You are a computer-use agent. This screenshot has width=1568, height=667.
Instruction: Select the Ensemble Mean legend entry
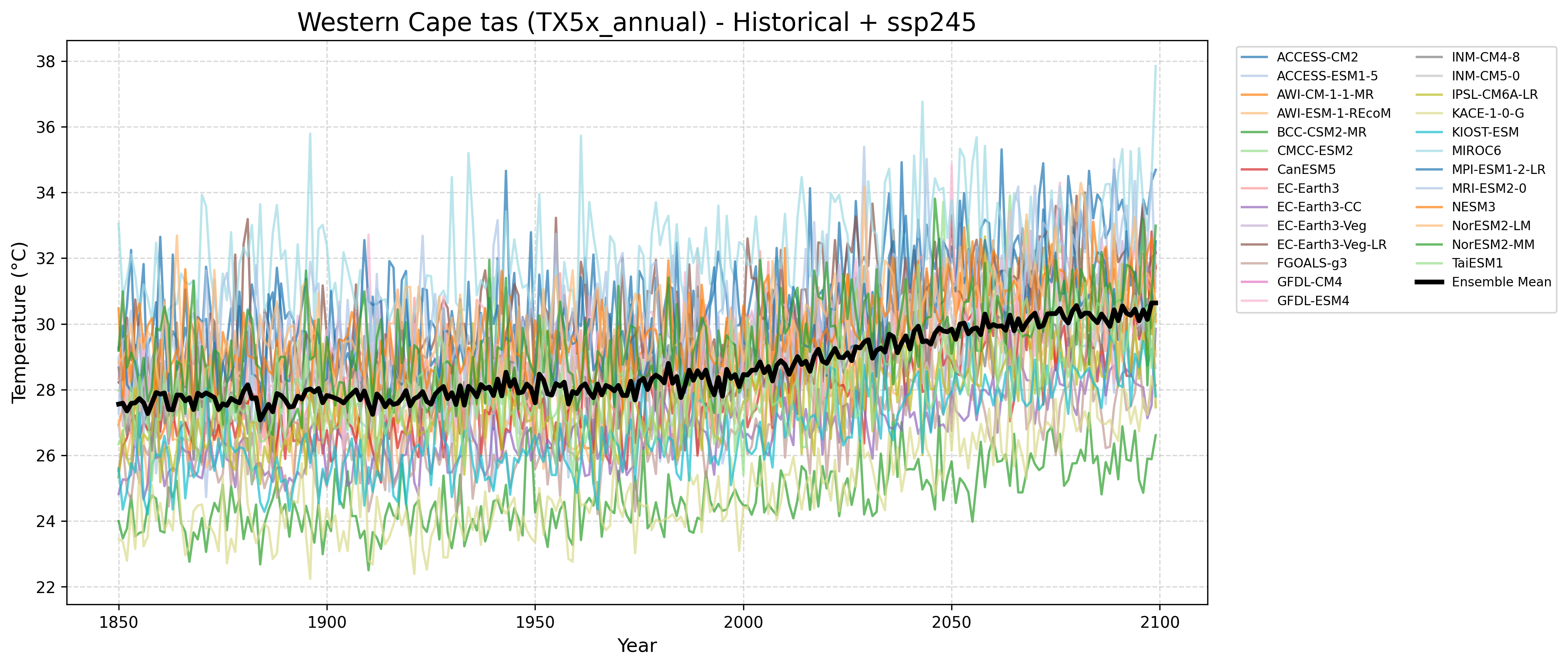[1501, 282]
